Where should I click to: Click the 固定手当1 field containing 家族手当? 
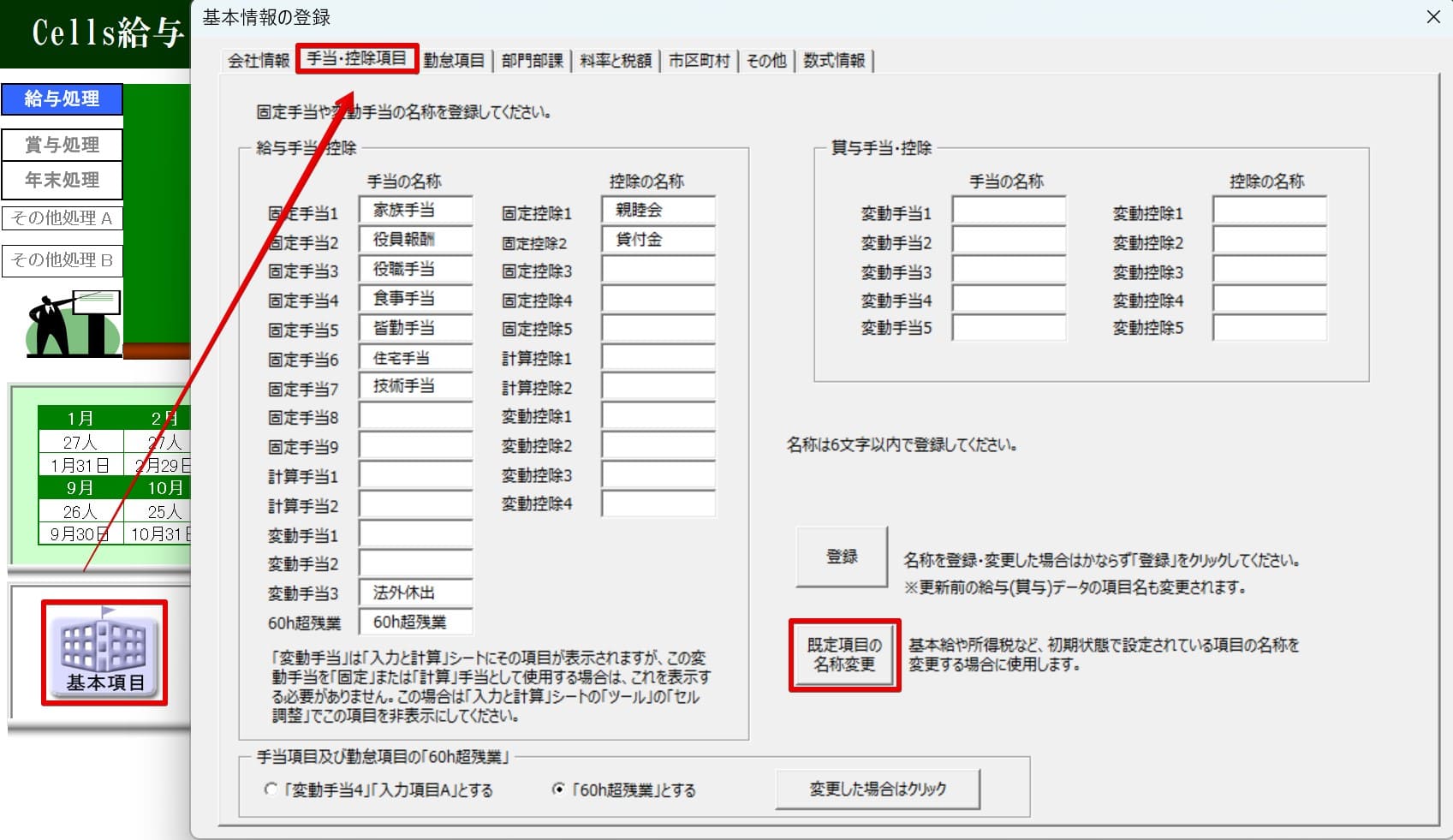[415, 211]
